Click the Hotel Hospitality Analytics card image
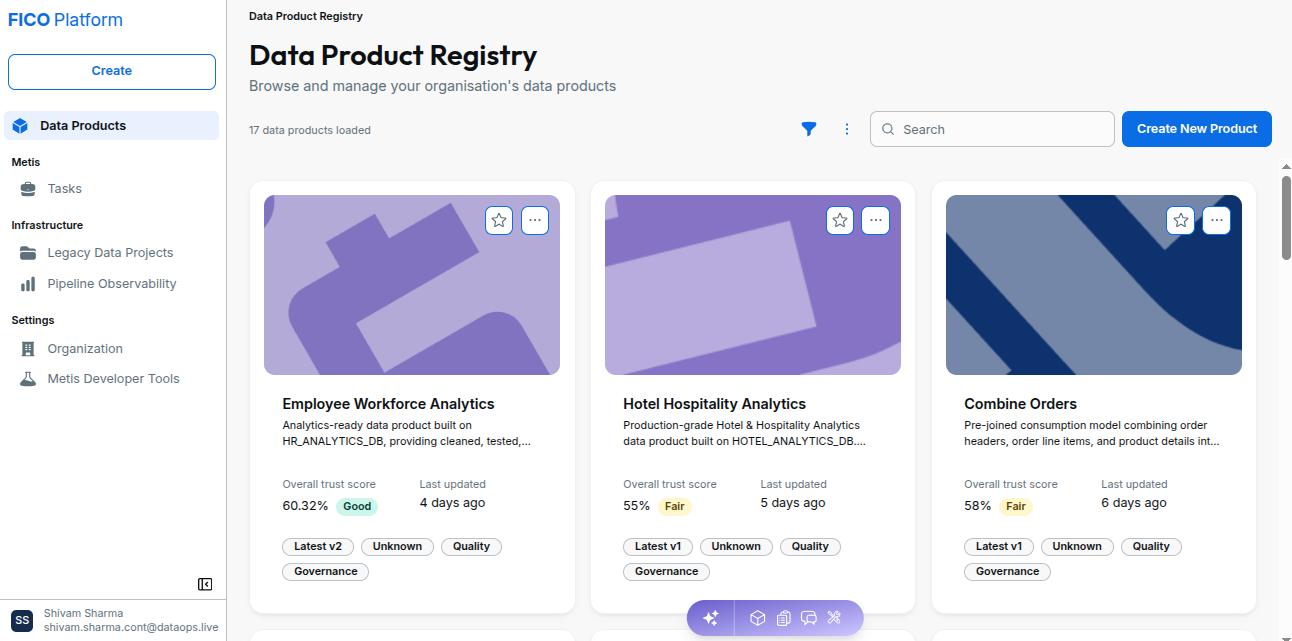This screenshot has height=641, width=1292. pos(753,285)
